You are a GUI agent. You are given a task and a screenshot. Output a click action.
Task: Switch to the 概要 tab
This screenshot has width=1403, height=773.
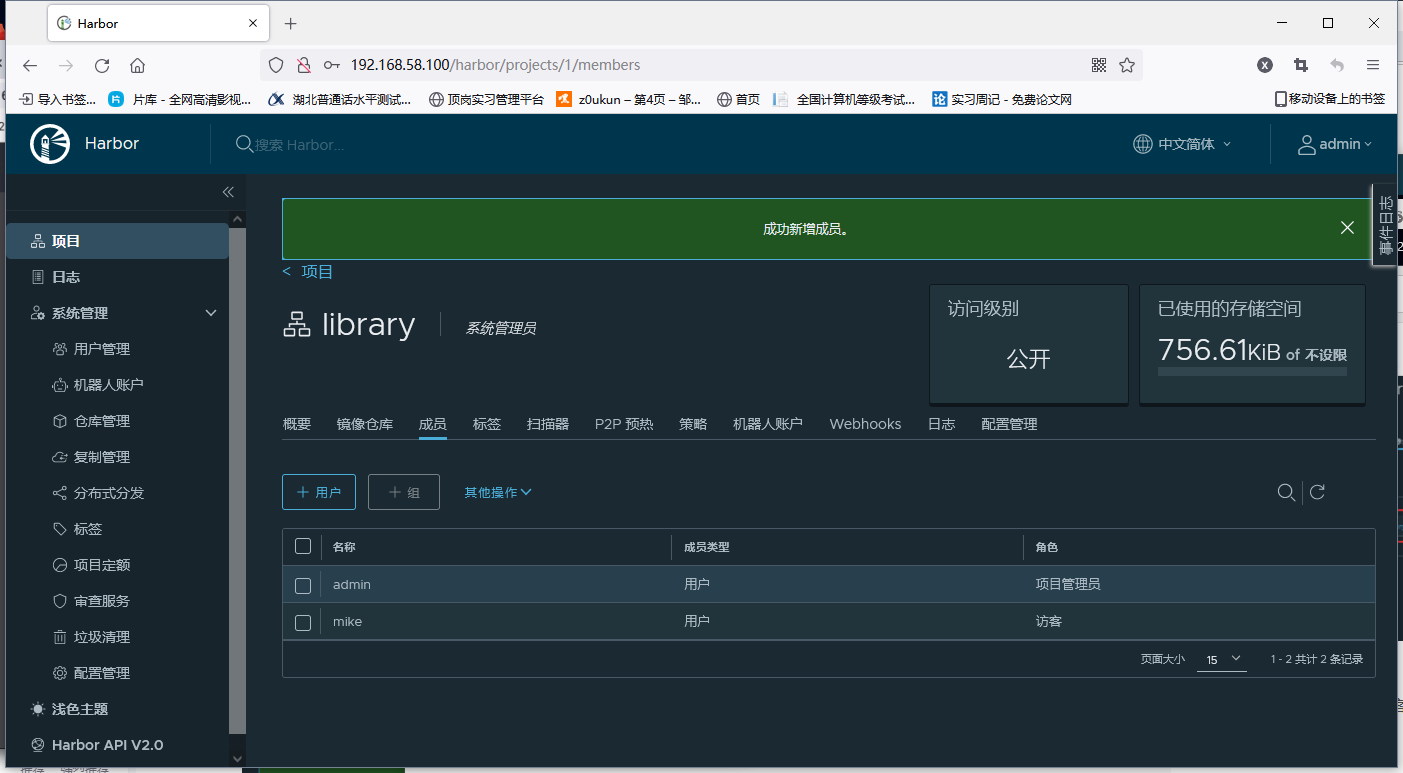297,424
